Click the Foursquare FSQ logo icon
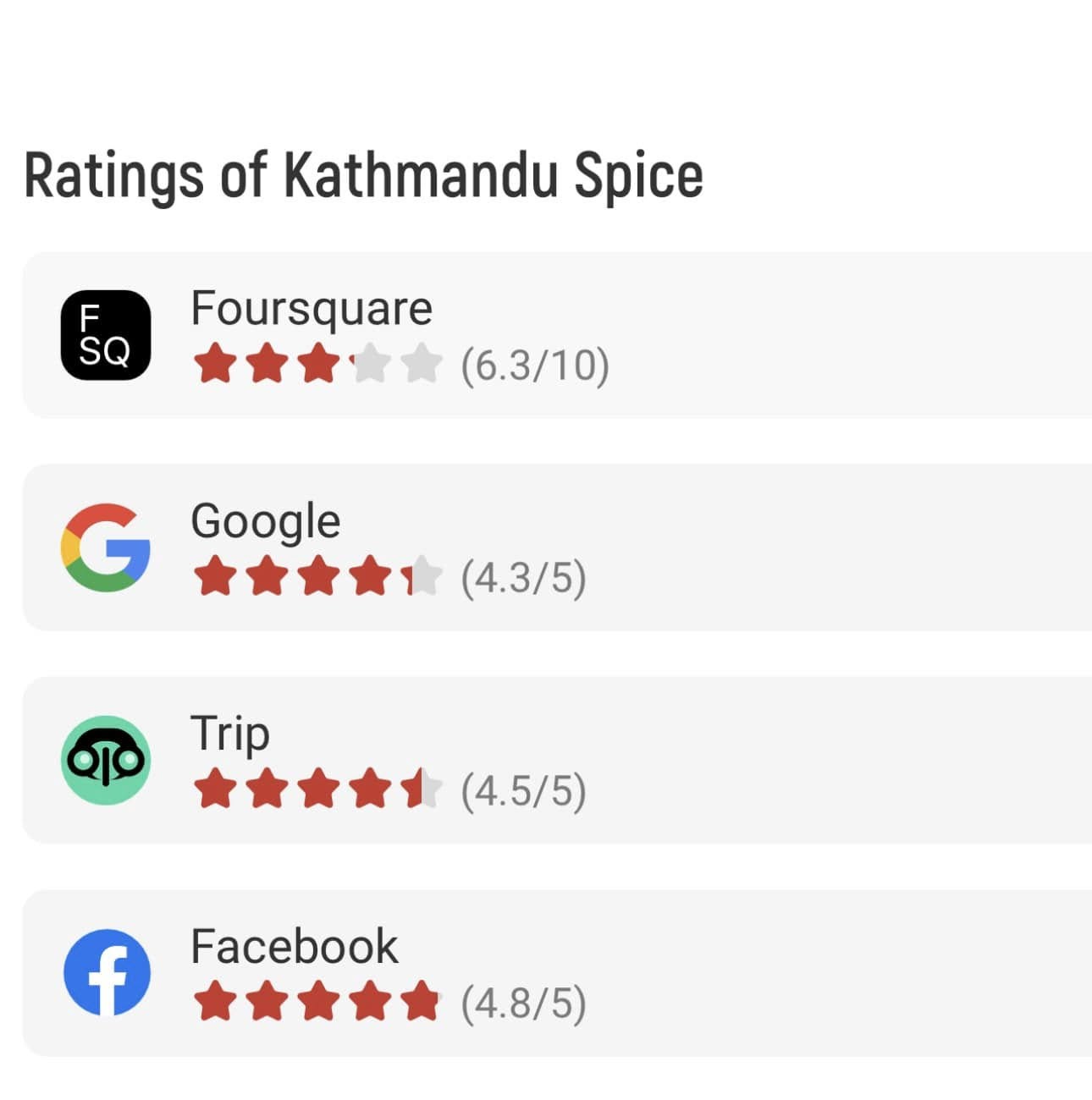The height and width of the screenshot is (1100, 1092). tap(106, 335)
